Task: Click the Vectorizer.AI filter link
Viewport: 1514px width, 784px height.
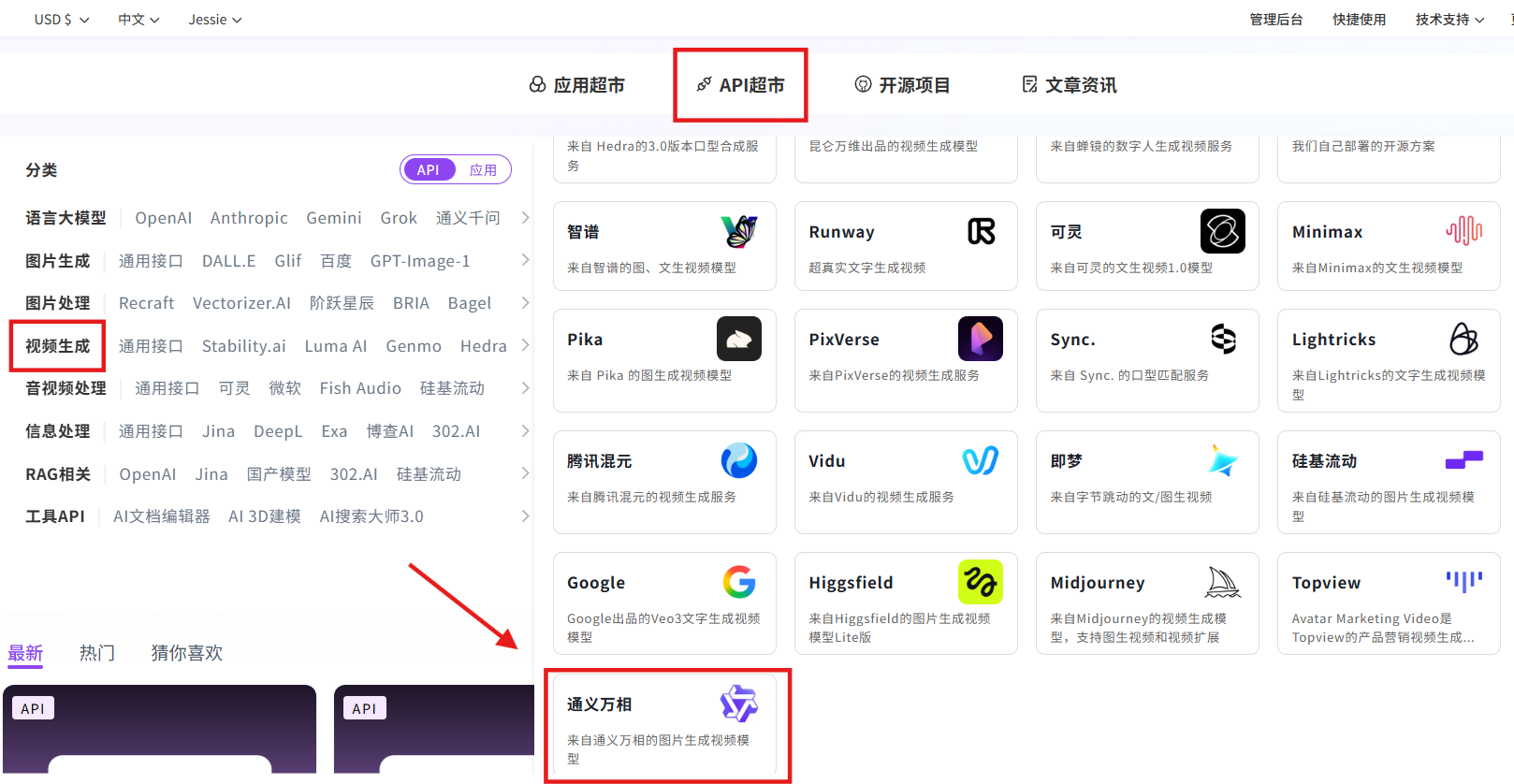Action: [241, 302]
